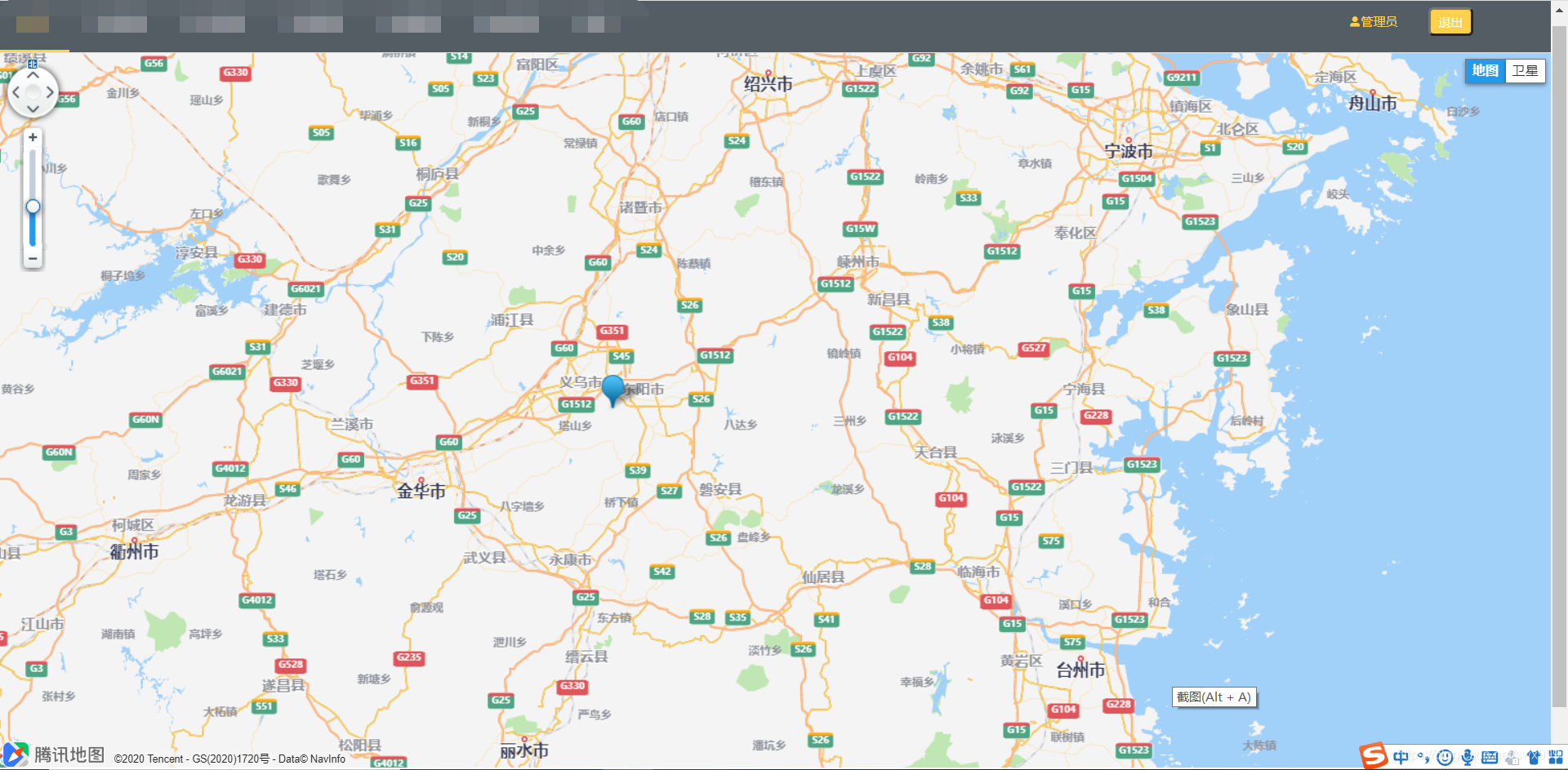Pan the map west with the left arrow
Viewport: 1568px width, 770px height.
16,92
